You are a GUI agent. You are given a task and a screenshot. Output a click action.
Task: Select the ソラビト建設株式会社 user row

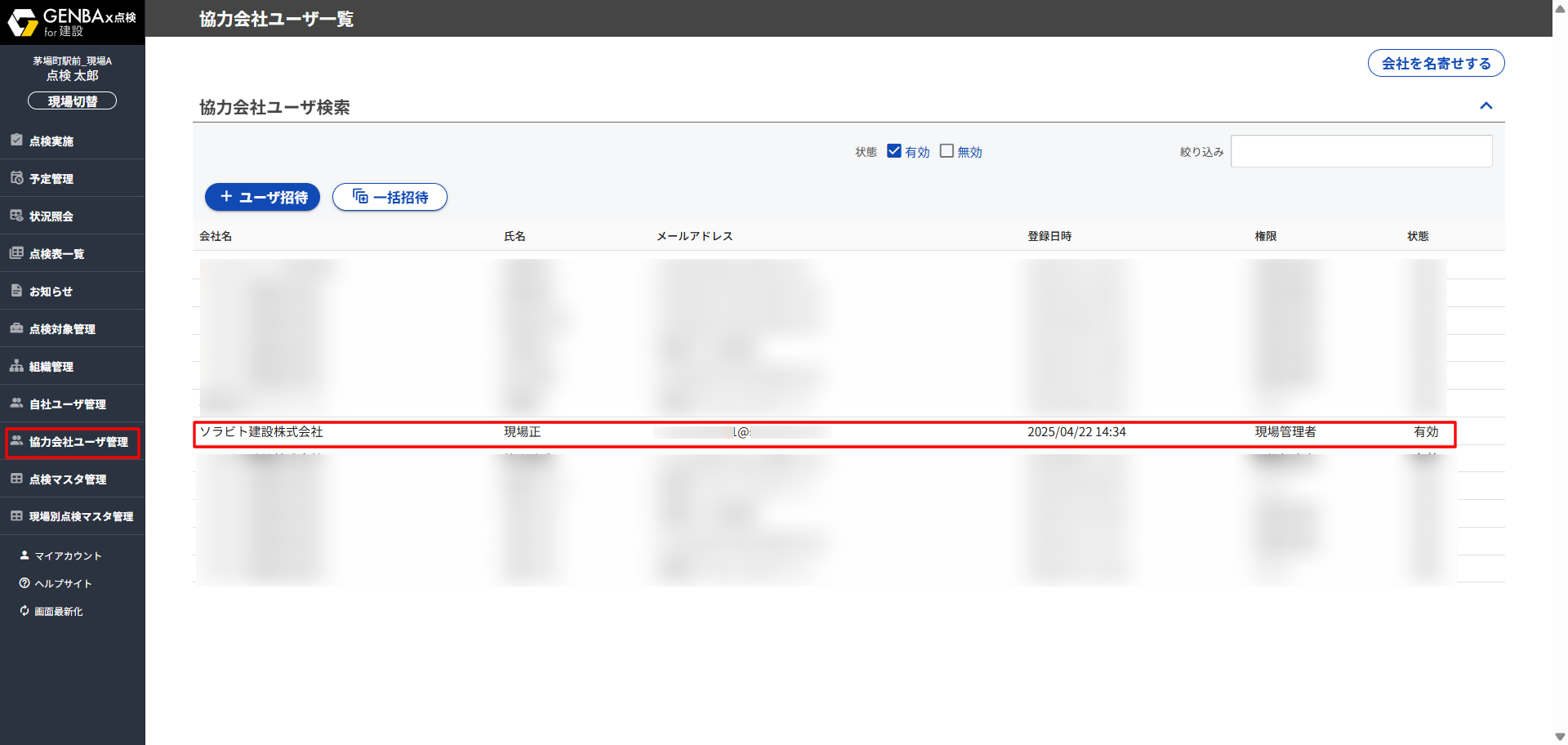point(823,433)
